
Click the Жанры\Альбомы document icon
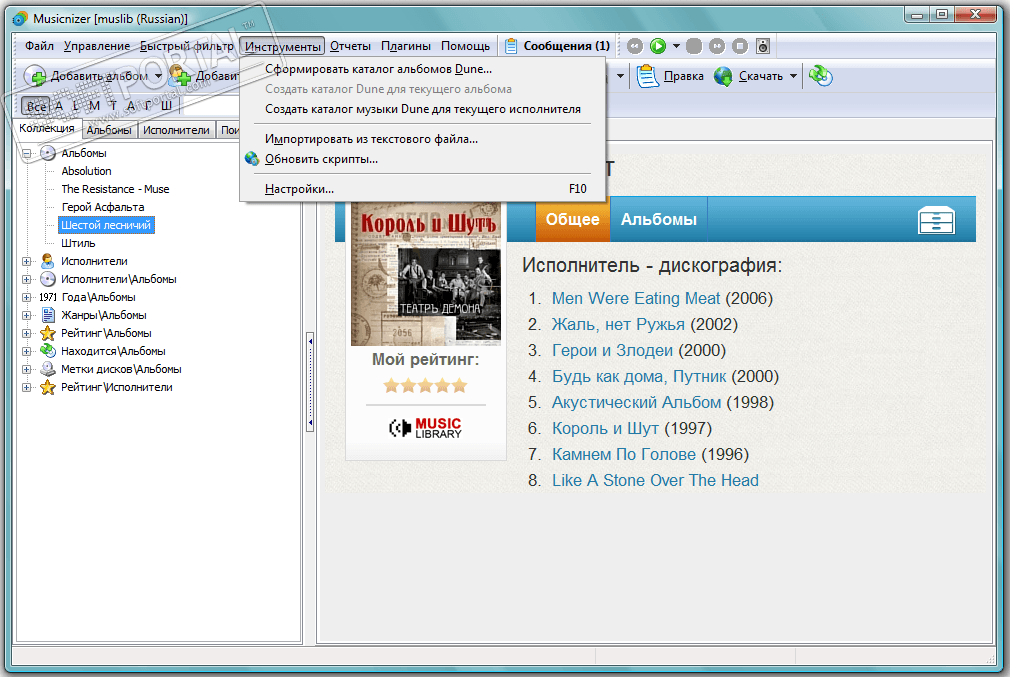tap(48, 315)
